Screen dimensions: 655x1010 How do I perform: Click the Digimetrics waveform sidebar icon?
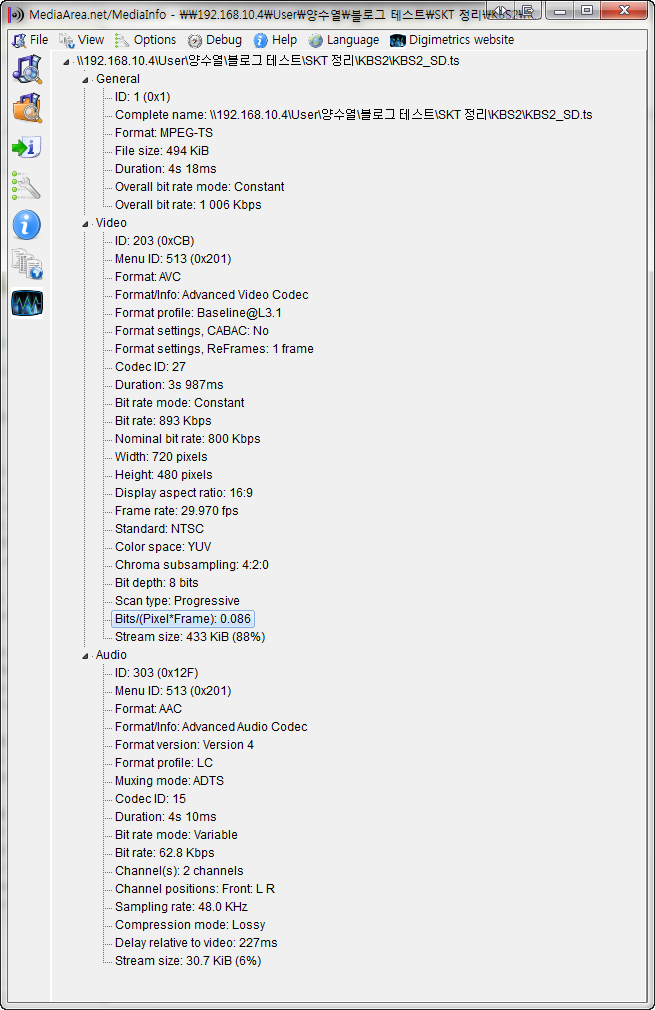coord(27,303)
